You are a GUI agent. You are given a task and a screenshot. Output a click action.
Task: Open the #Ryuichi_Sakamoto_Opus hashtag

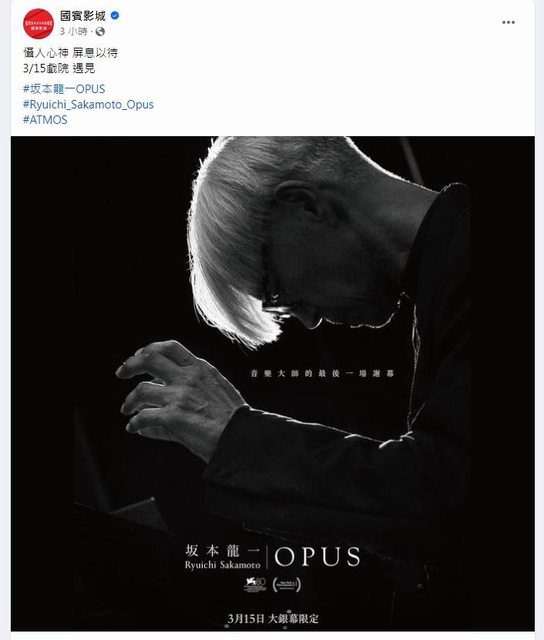[89, 104]
